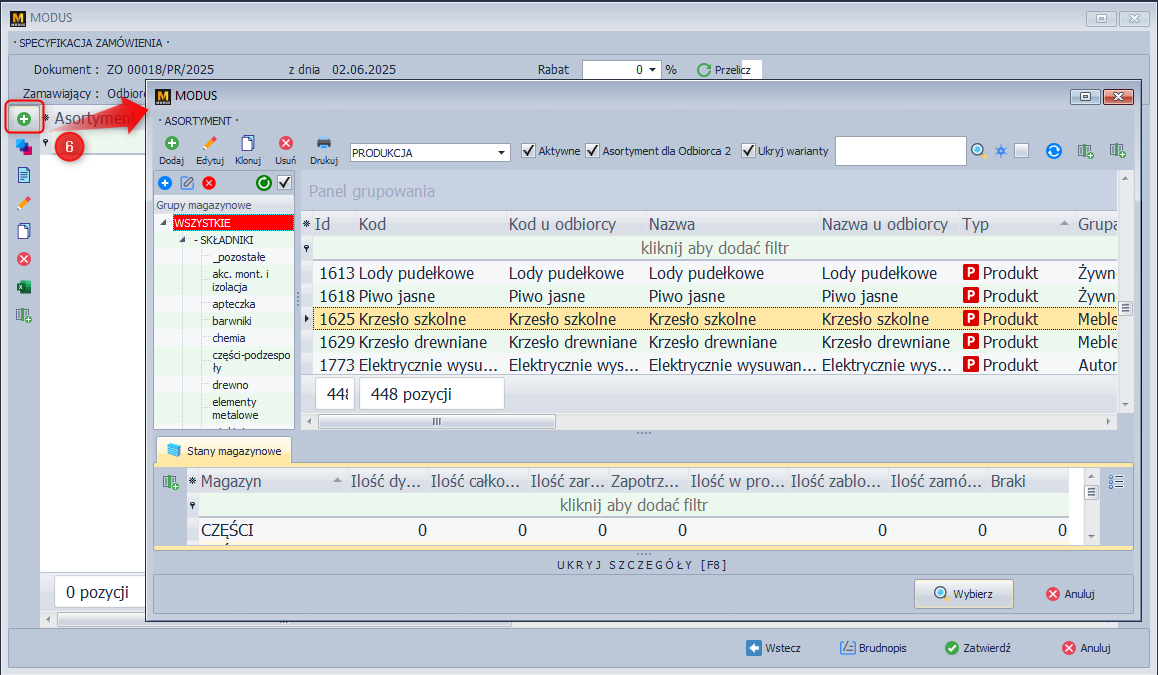Click the Excel export icon in left sidebar
This screenshot has width=1158, height=675.
[x=24, y=287]
